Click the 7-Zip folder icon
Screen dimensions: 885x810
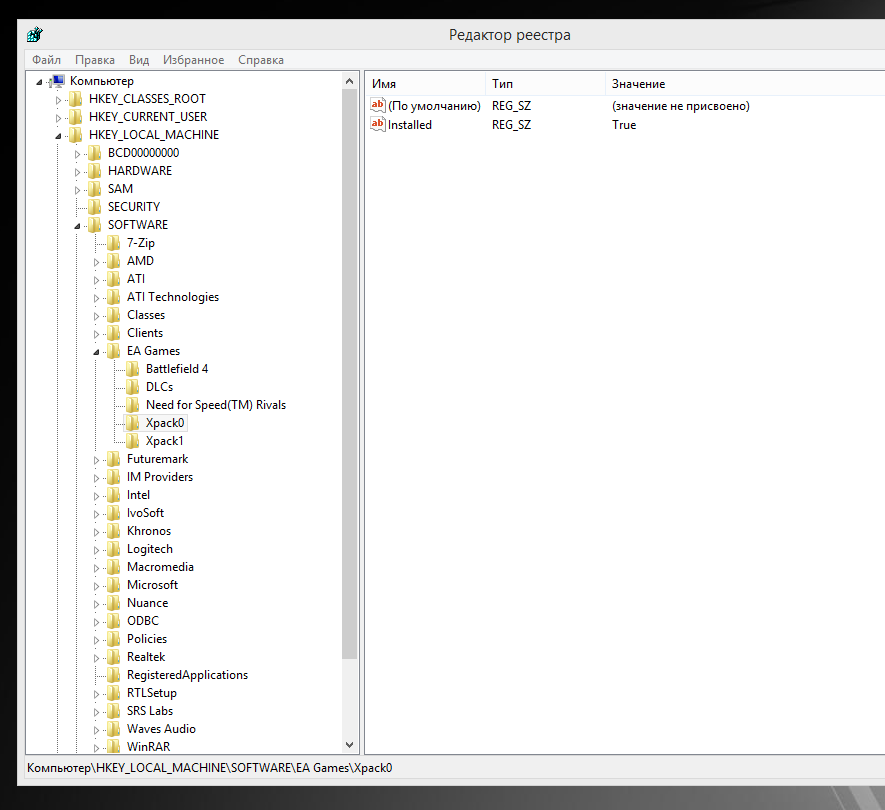pyautogui.click(x=114, y=243)
